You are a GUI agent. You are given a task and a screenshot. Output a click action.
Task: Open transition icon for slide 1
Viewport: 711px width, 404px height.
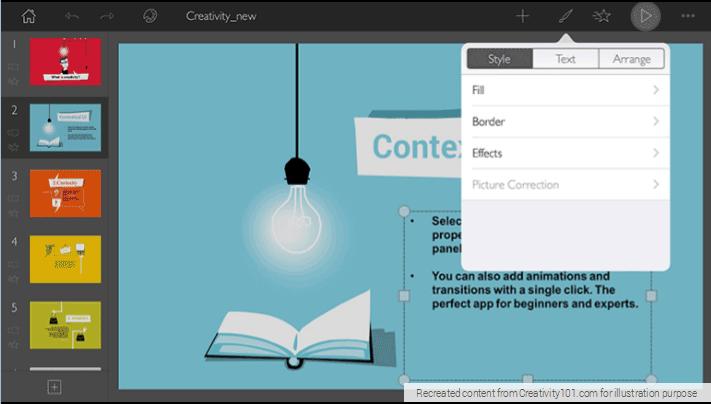click(x=14, y=67)
